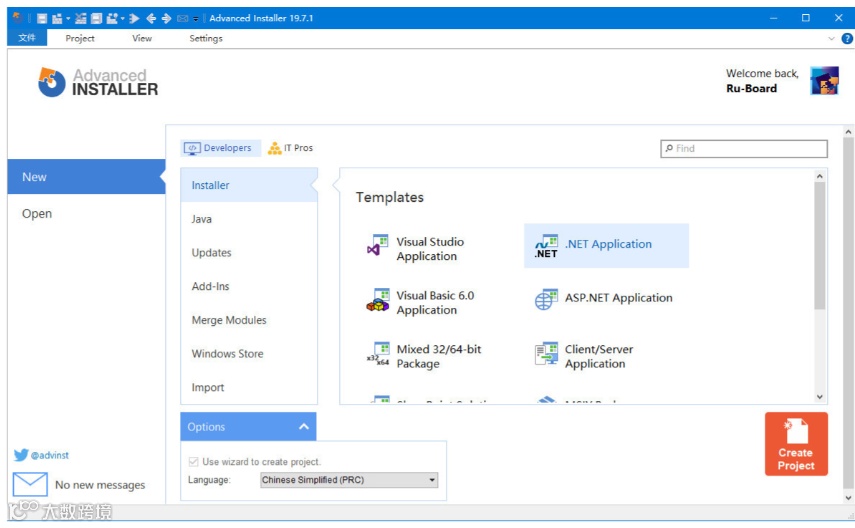855x528 pixels.
Task: Click the envelope icon in title toolbar
Action: tap(183, 19)
